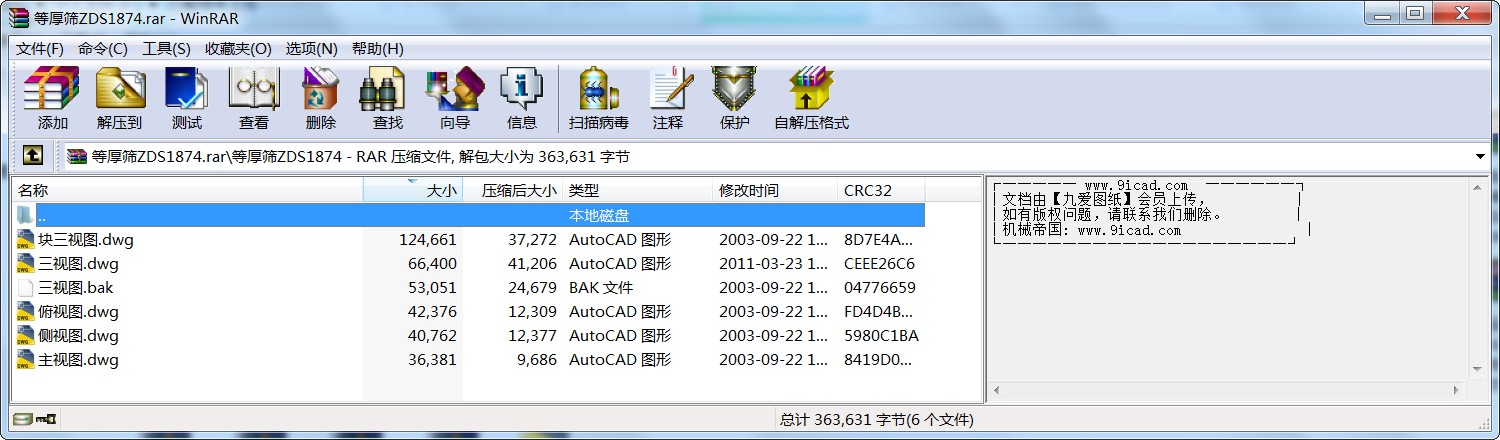
Task: Click the 删除 (Delete) toolbar icon
Action: click(x=320, y=98)
